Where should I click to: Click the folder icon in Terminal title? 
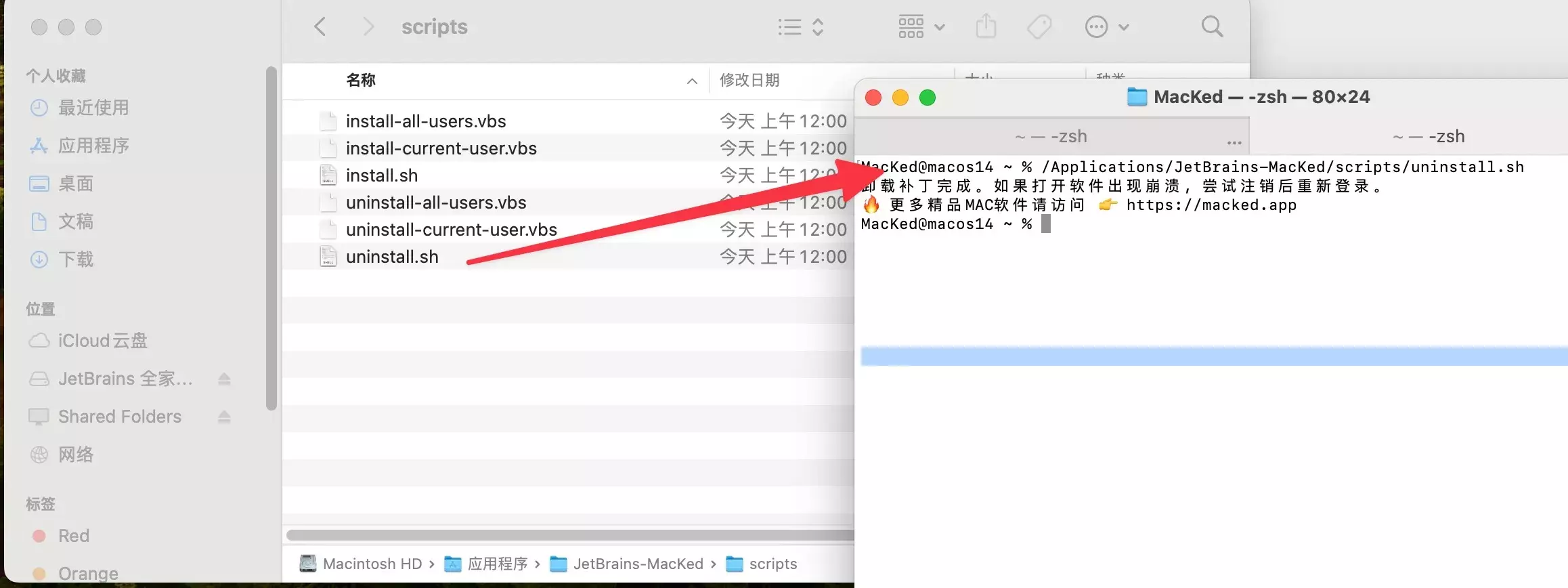pos(1137,97)
